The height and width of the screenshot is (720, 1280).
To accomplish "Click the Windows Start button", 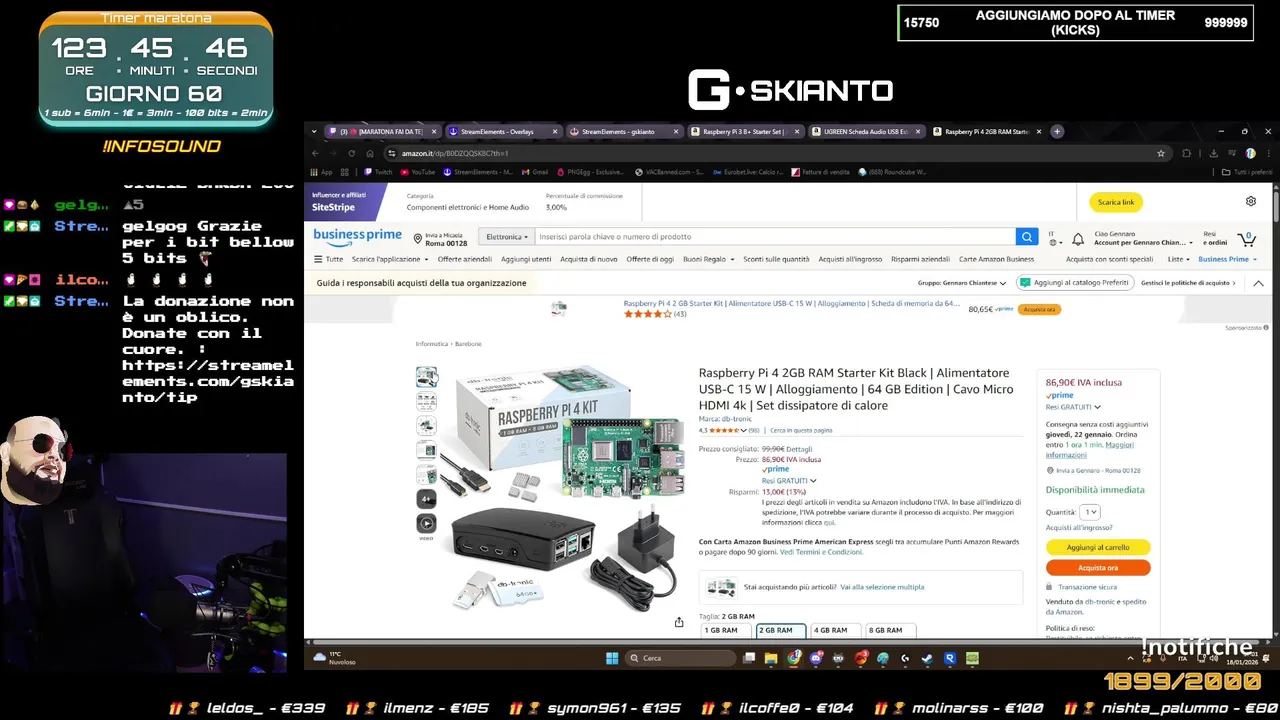I will click(x=612, y=658).
